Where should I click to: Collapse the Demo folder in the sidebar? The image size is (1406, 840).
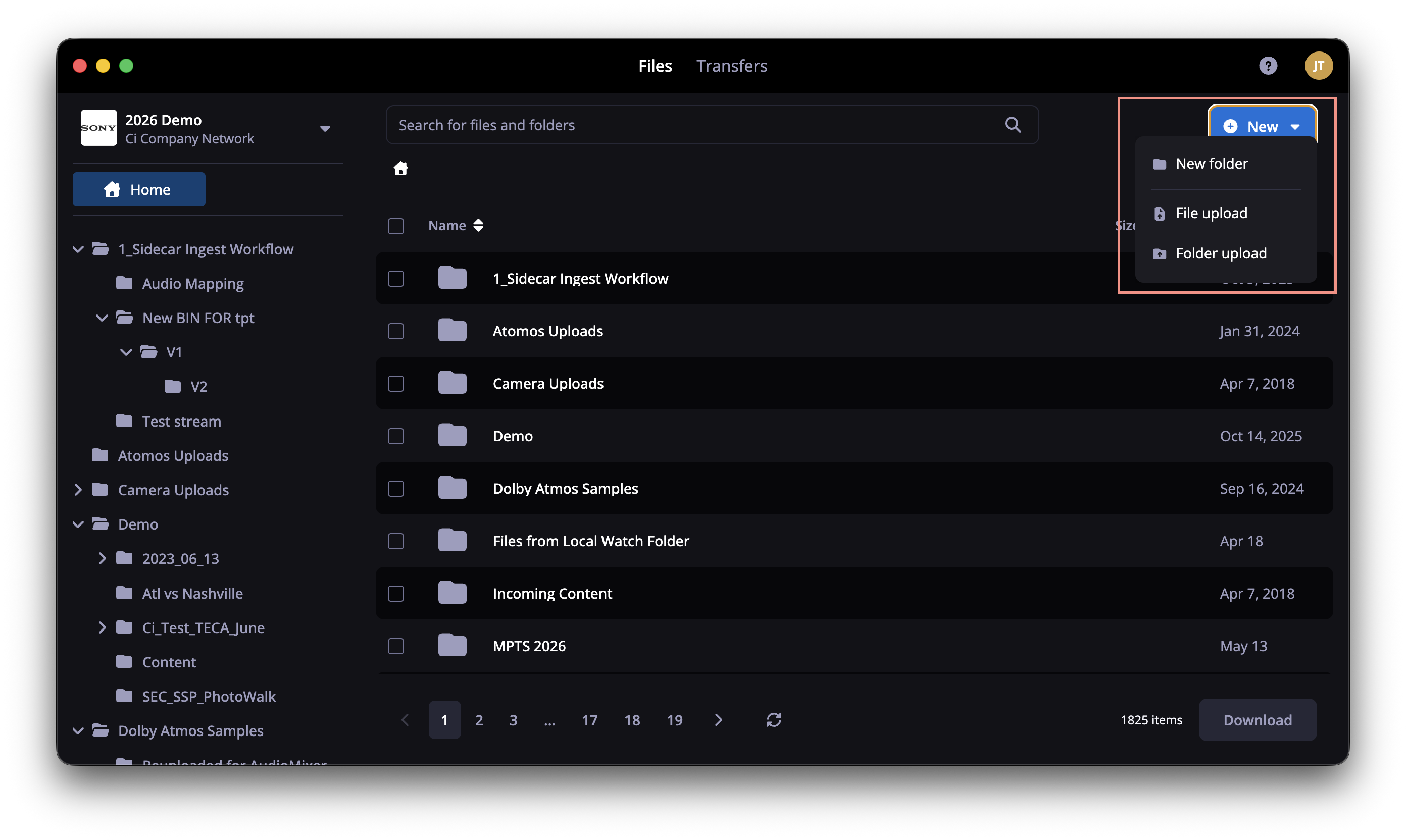click(x=78, y=524)
